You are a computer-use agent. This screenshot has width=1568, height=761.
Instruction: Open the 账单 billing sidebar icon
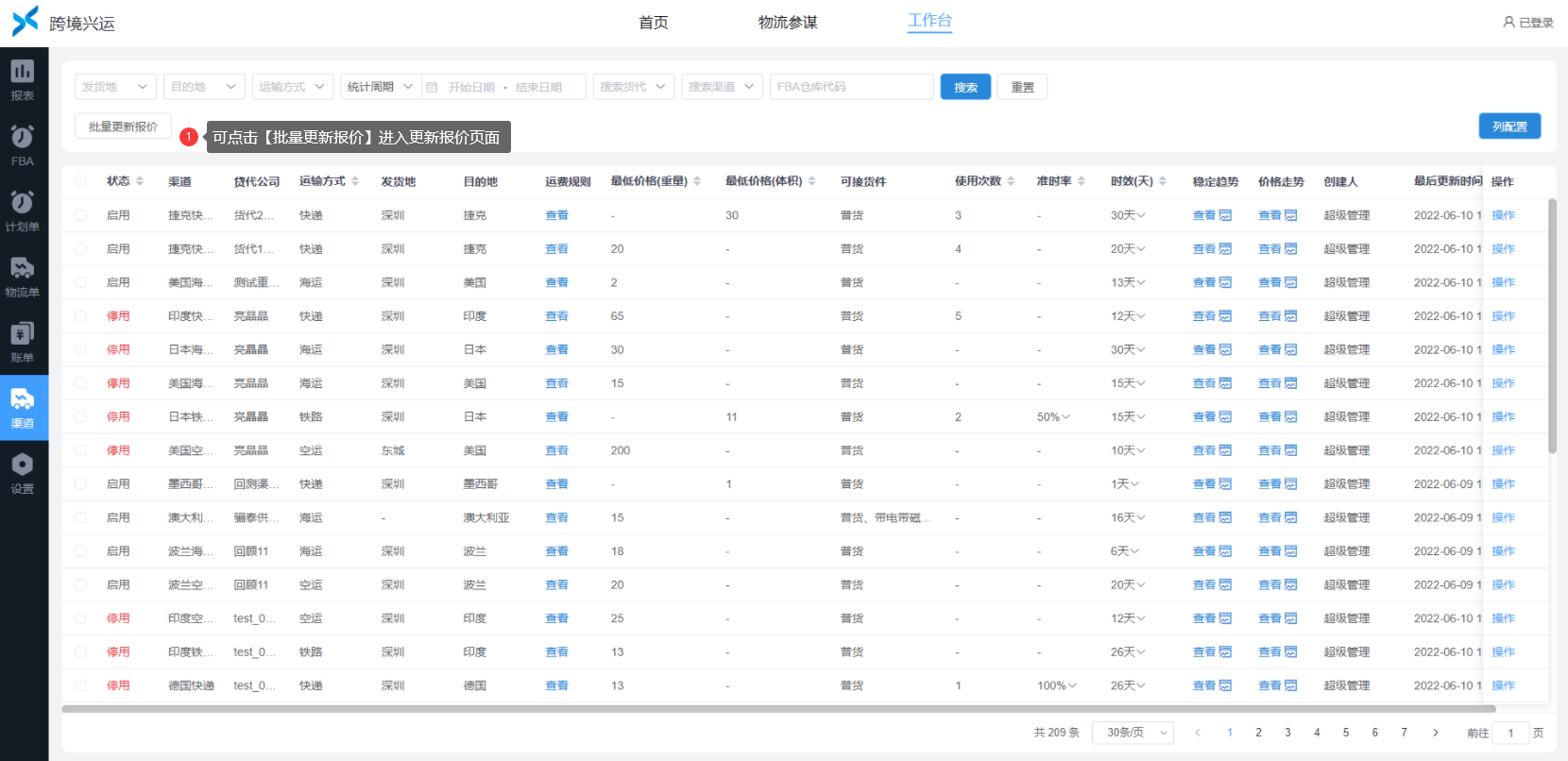[23, 333]
